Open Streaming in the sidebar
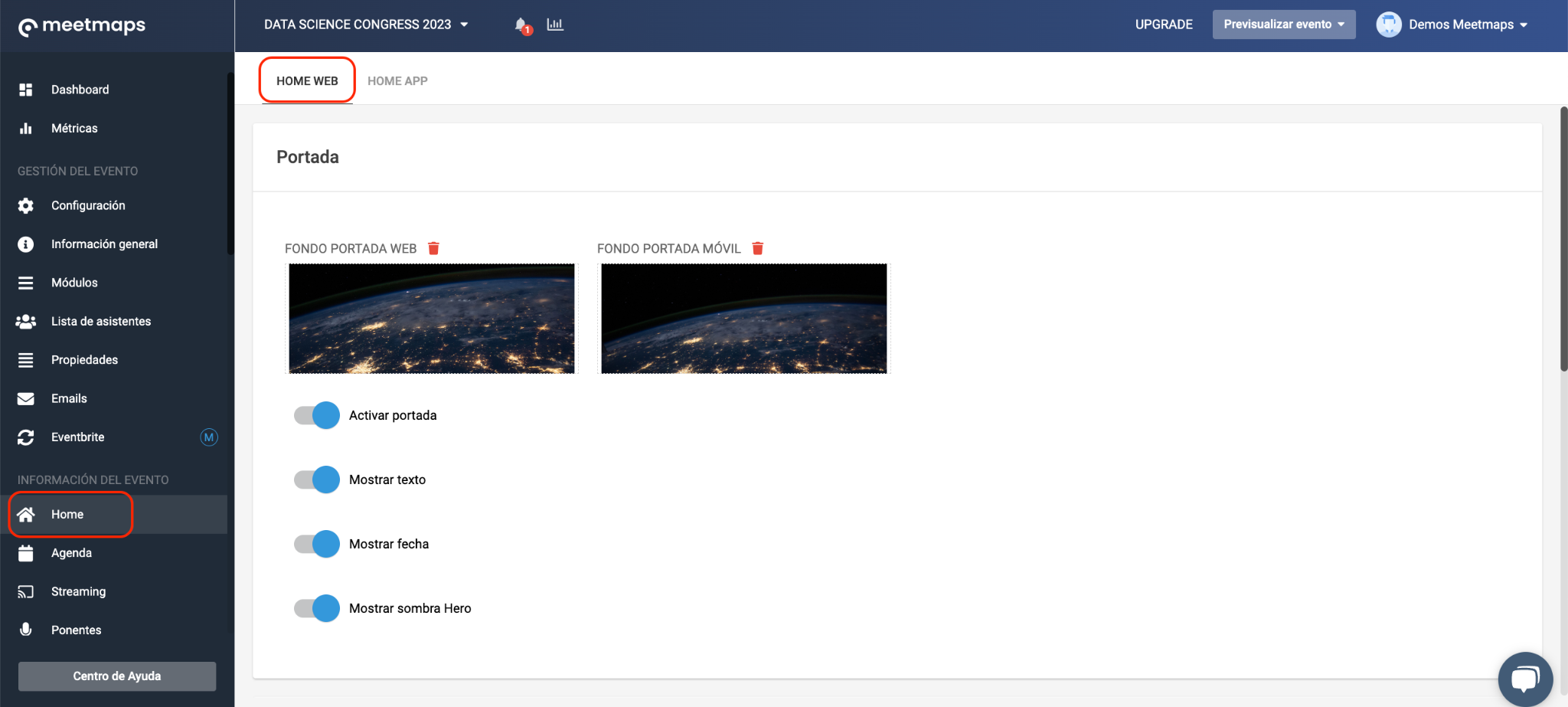 coord(114,591)
